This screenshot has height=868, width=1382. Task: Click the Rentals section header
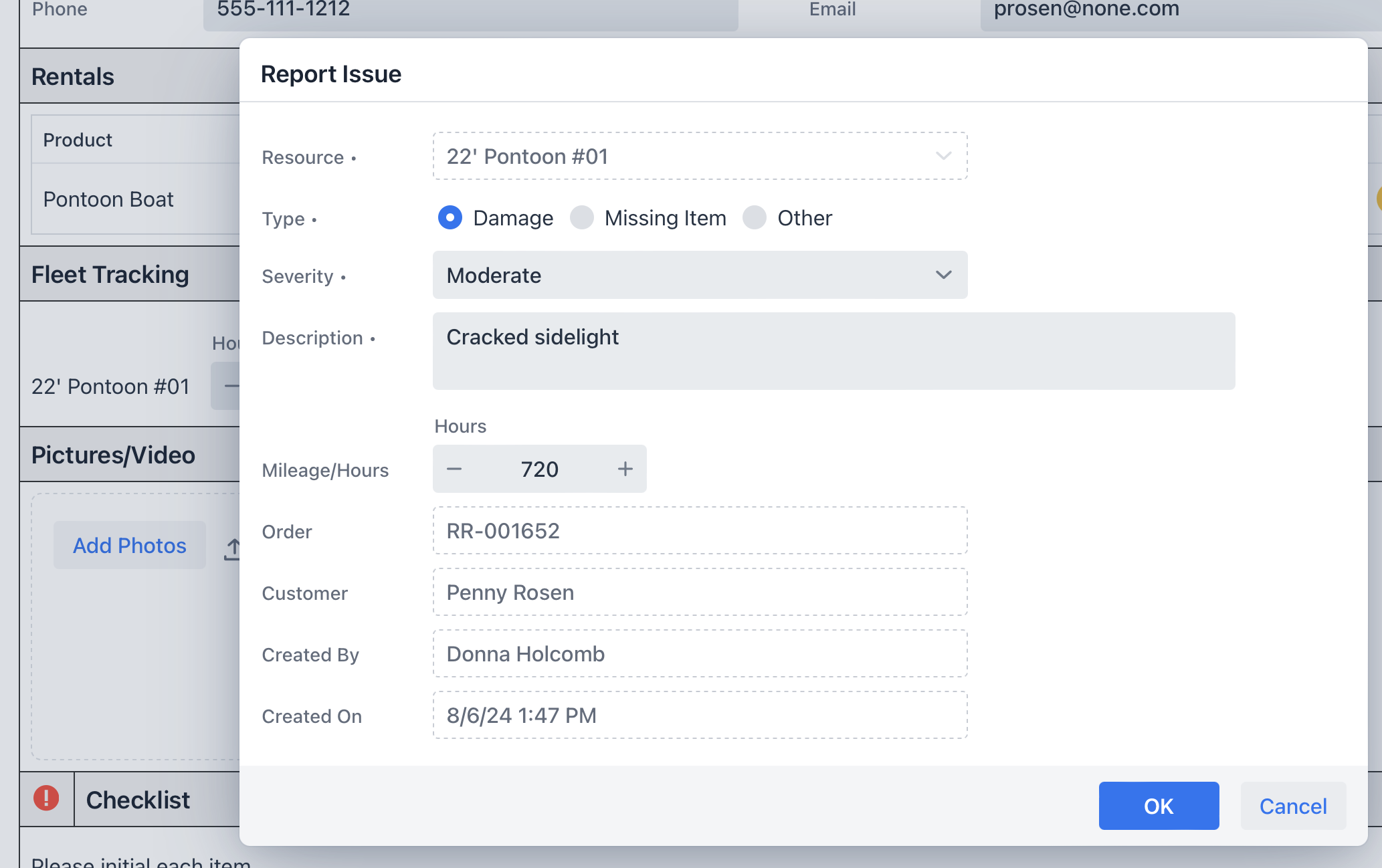coord(73,76)
